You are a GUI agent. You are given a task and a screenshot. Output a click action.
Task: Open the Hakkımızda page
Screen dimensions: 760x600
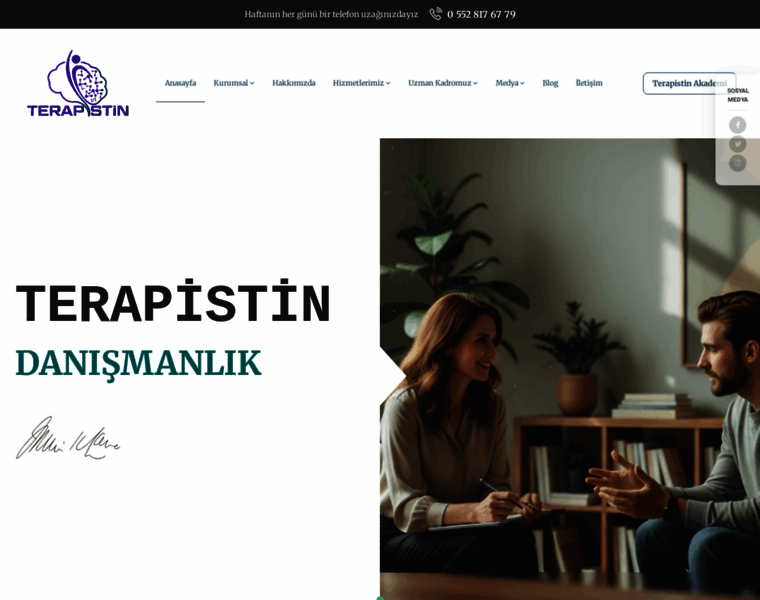[x=294, y=83]
